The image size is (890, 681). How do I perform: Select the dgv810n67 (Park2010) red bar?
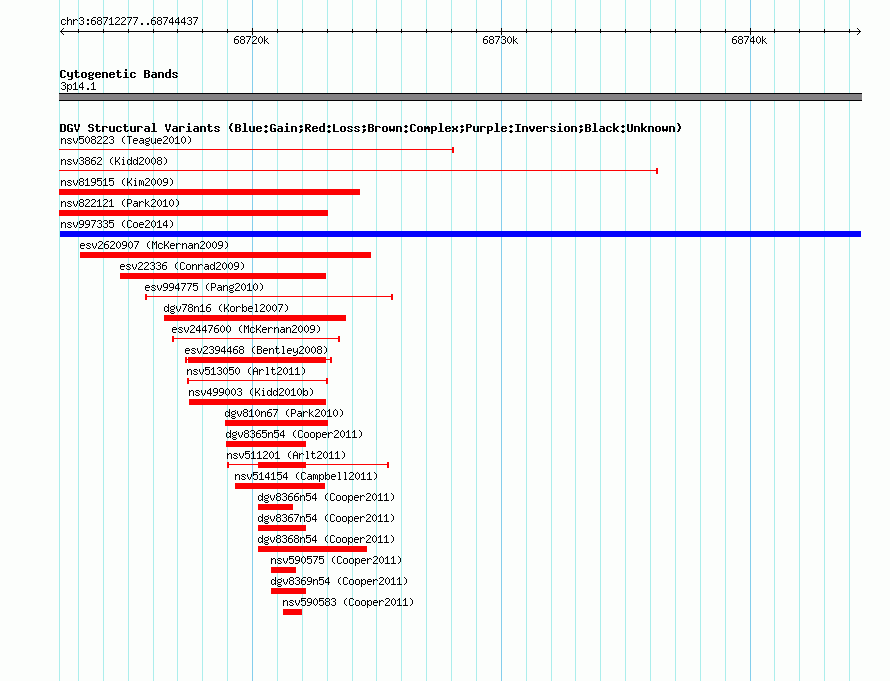click(276, 423)
